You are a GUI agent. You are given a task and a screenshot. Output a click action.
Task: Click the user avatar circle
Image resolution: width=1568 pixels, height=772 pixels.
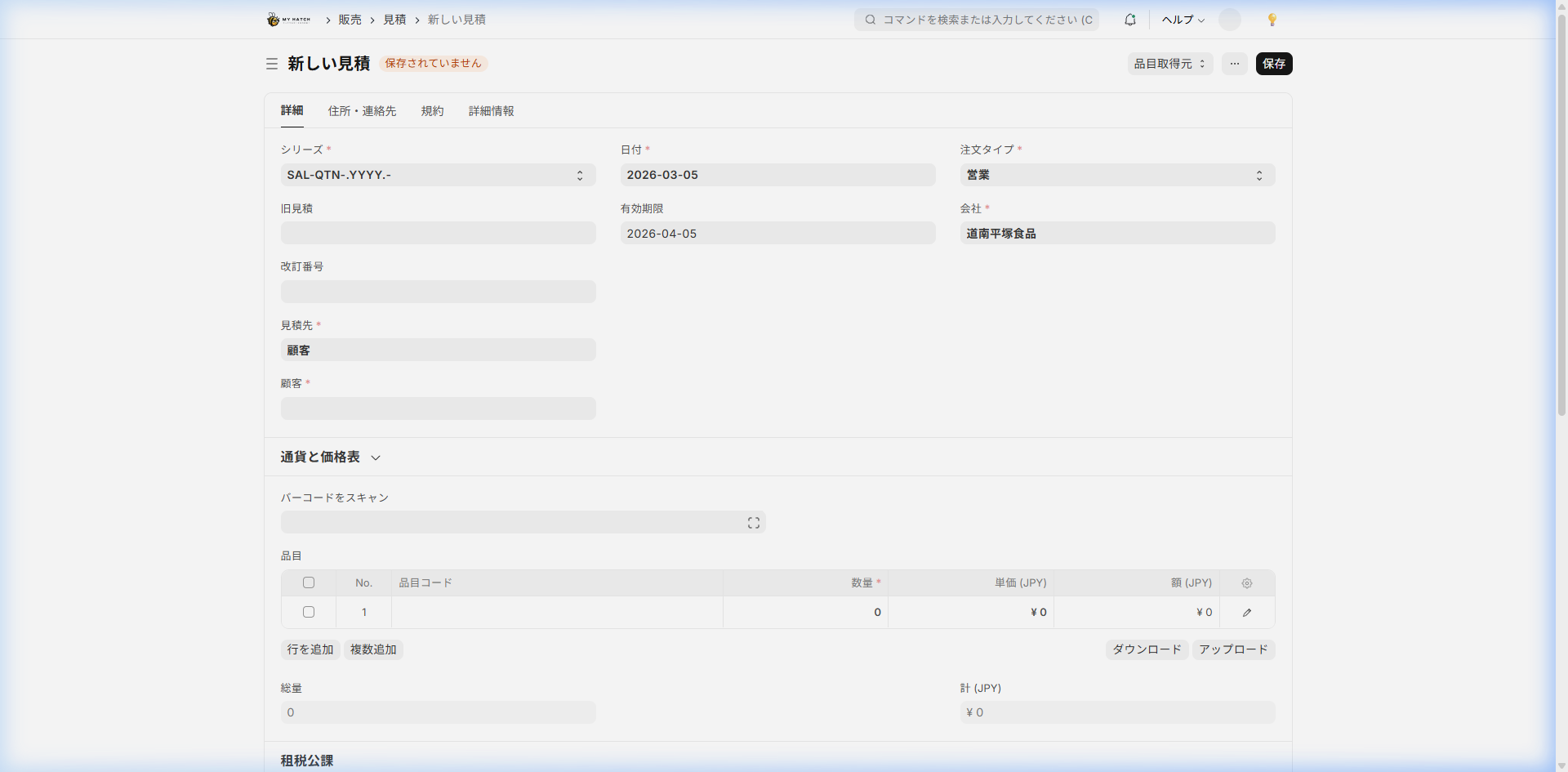tap(1229, 20)
